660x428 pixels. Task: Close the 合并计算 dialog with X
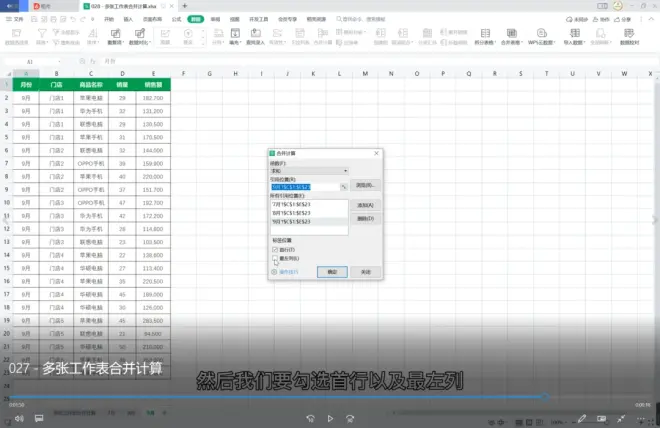pyautogui.click(x=376, y=153)
